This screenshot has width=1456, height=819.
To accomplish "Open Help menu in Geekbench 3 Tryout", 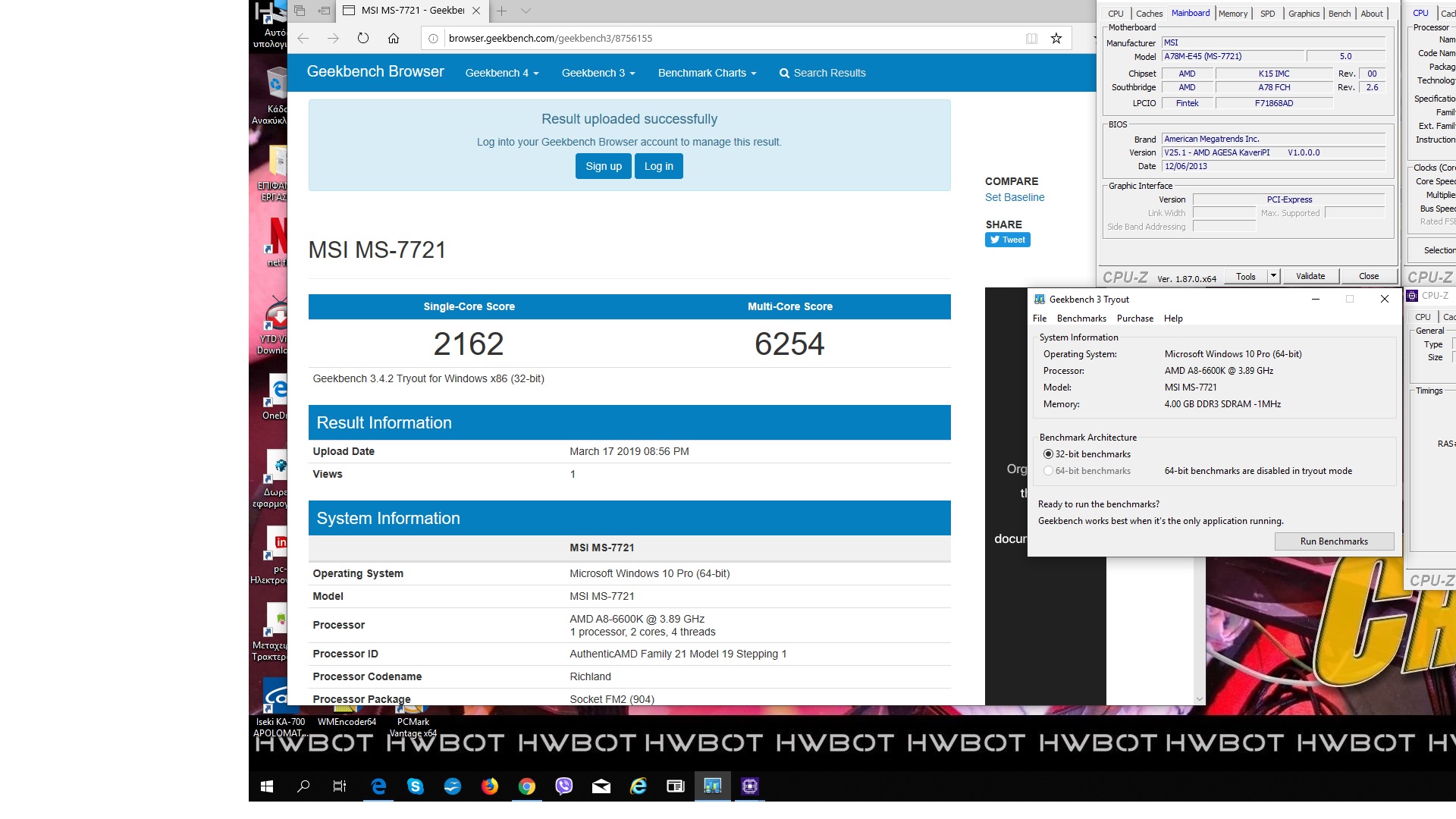I will [1173, 318].
